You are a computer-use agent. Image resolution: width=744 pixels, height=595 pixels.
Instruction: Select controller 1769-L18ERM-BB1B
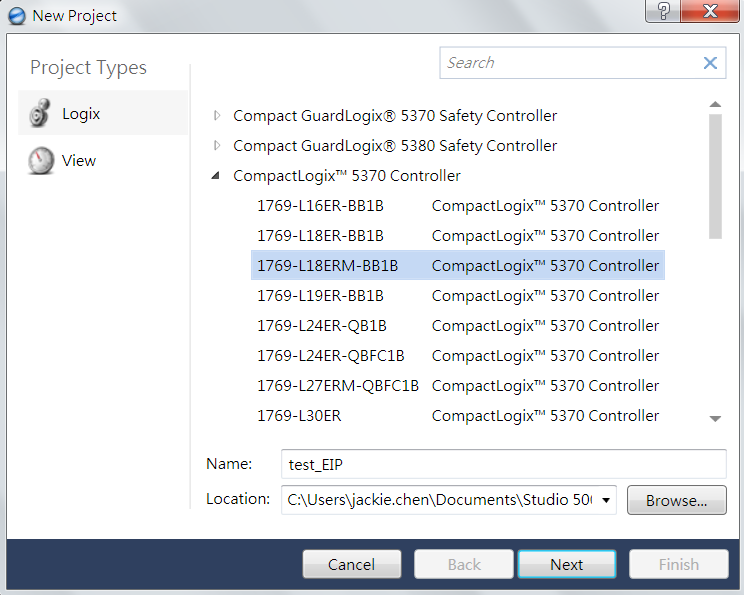click(458, 265)
